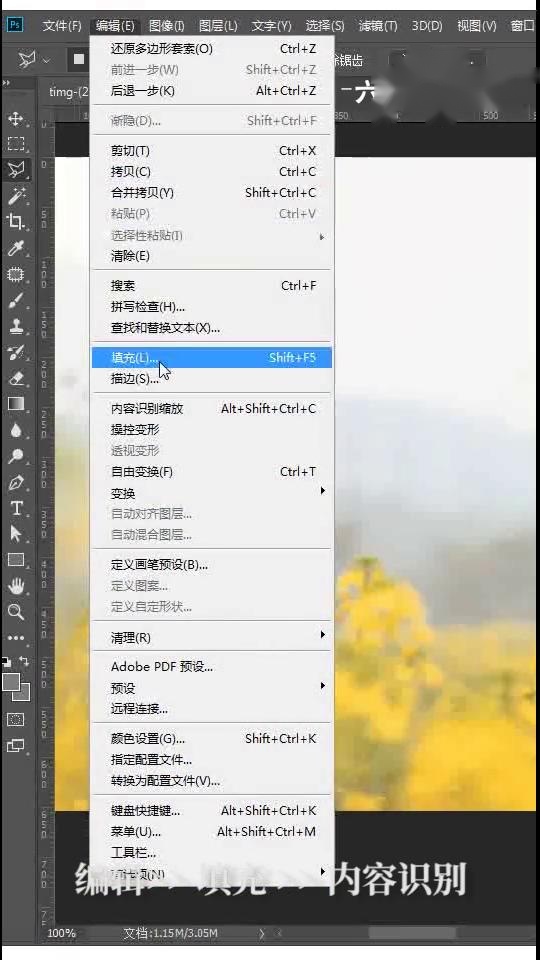Choose 填充(L)... menu entry
The height and width of the screenshot is (960, 540).
pos(212,358)
